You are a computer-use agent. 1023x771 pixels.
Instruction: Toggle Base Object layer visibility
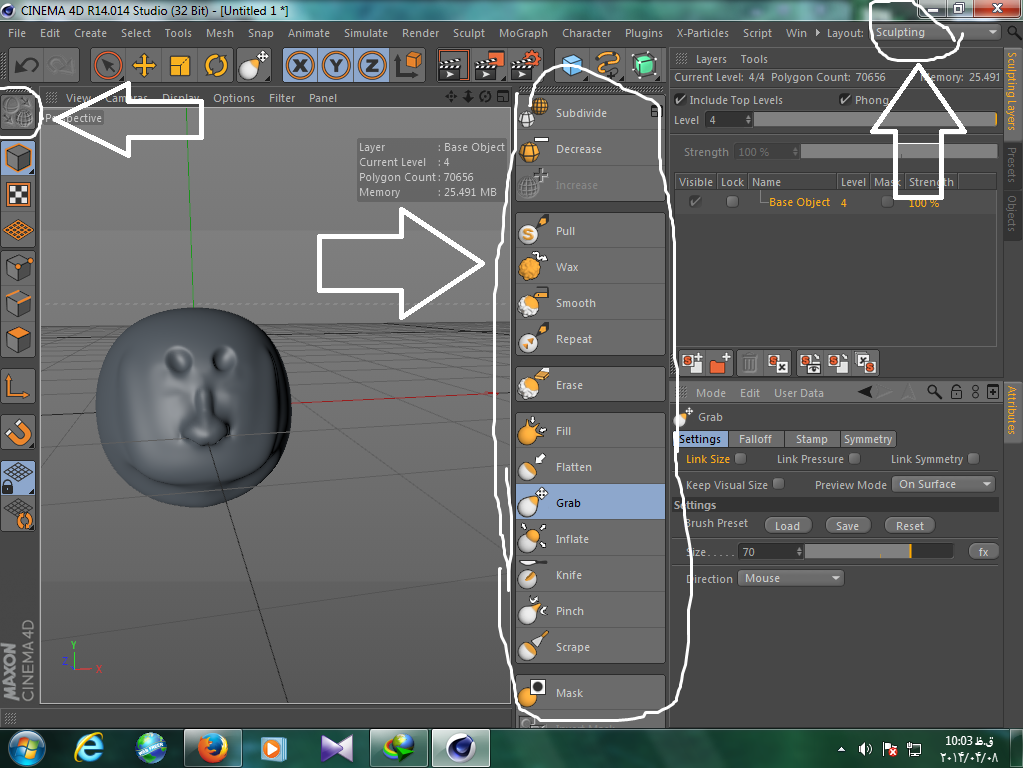pos(695,202)
